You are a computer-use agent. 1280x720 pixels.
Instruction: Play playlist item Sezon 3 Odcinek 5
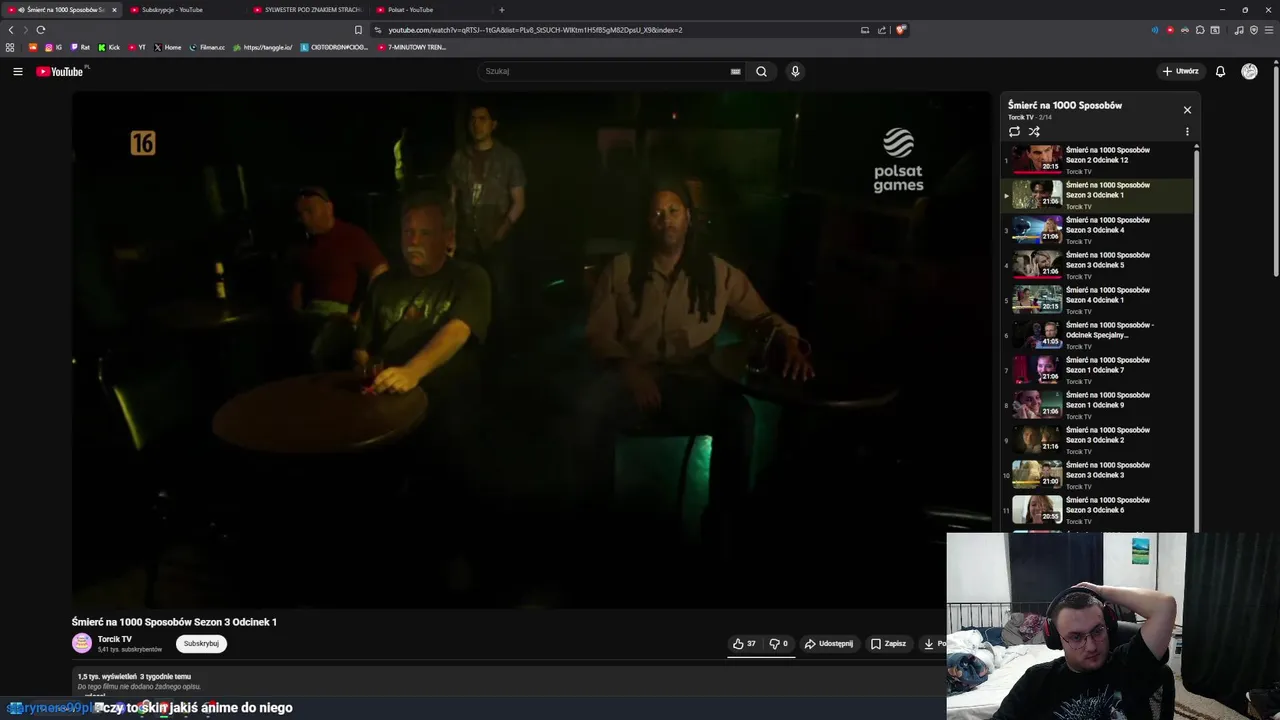(x=1097, y=265)
